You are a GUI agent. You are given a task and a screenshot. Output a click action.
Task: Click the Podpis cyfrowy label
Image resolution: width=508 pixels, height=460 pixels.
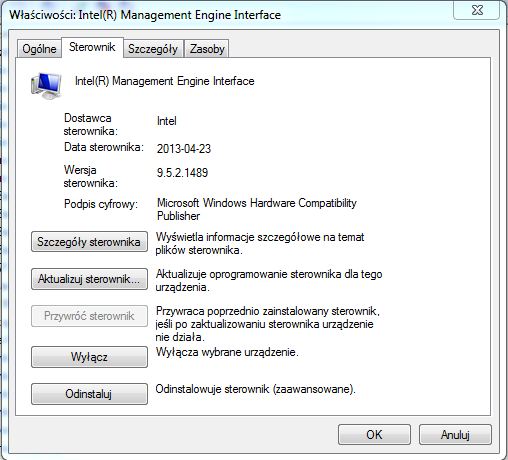(x=101, y=204)
